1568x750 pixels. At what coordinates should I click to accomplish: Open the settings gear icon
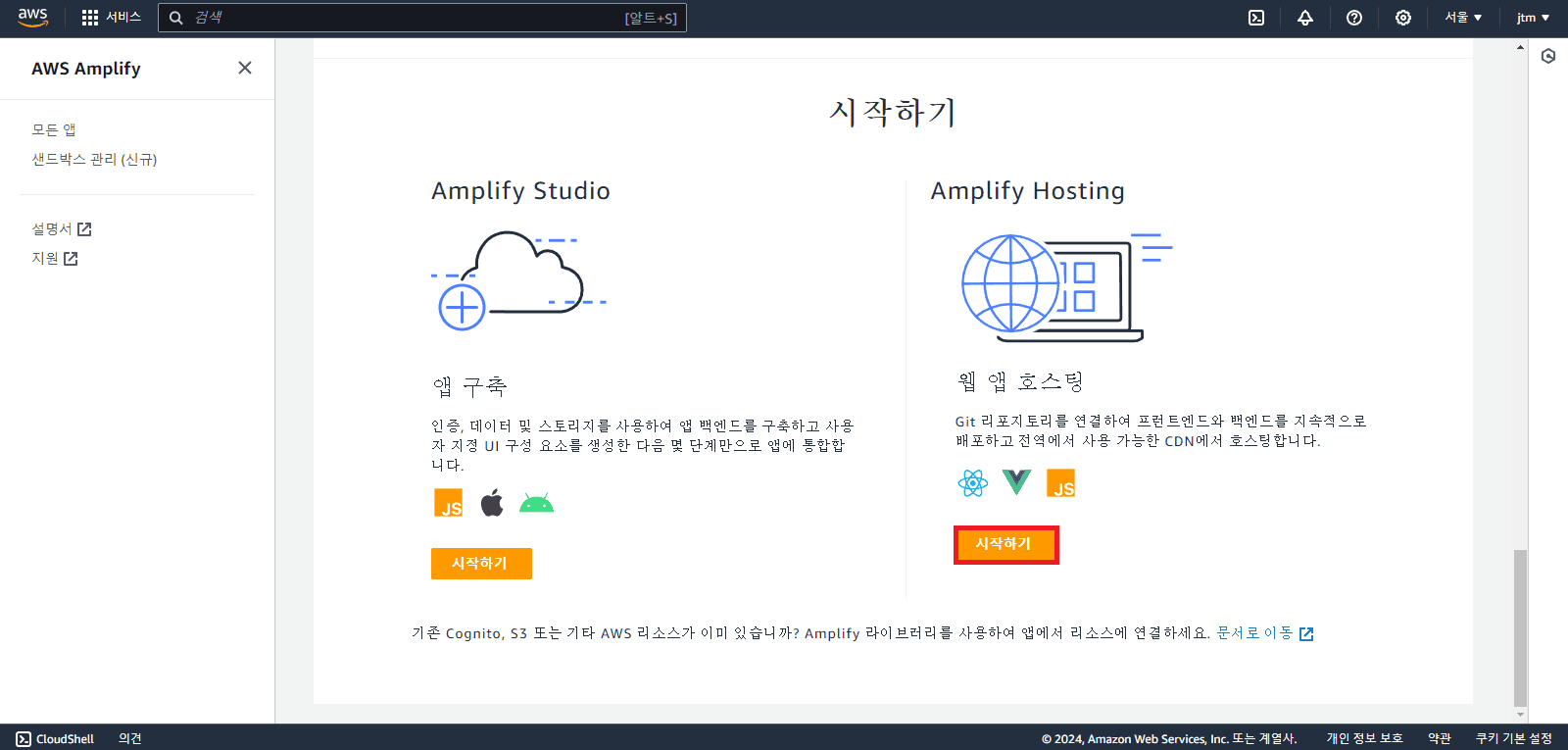pyautogui.click(x=1403, y=18)
